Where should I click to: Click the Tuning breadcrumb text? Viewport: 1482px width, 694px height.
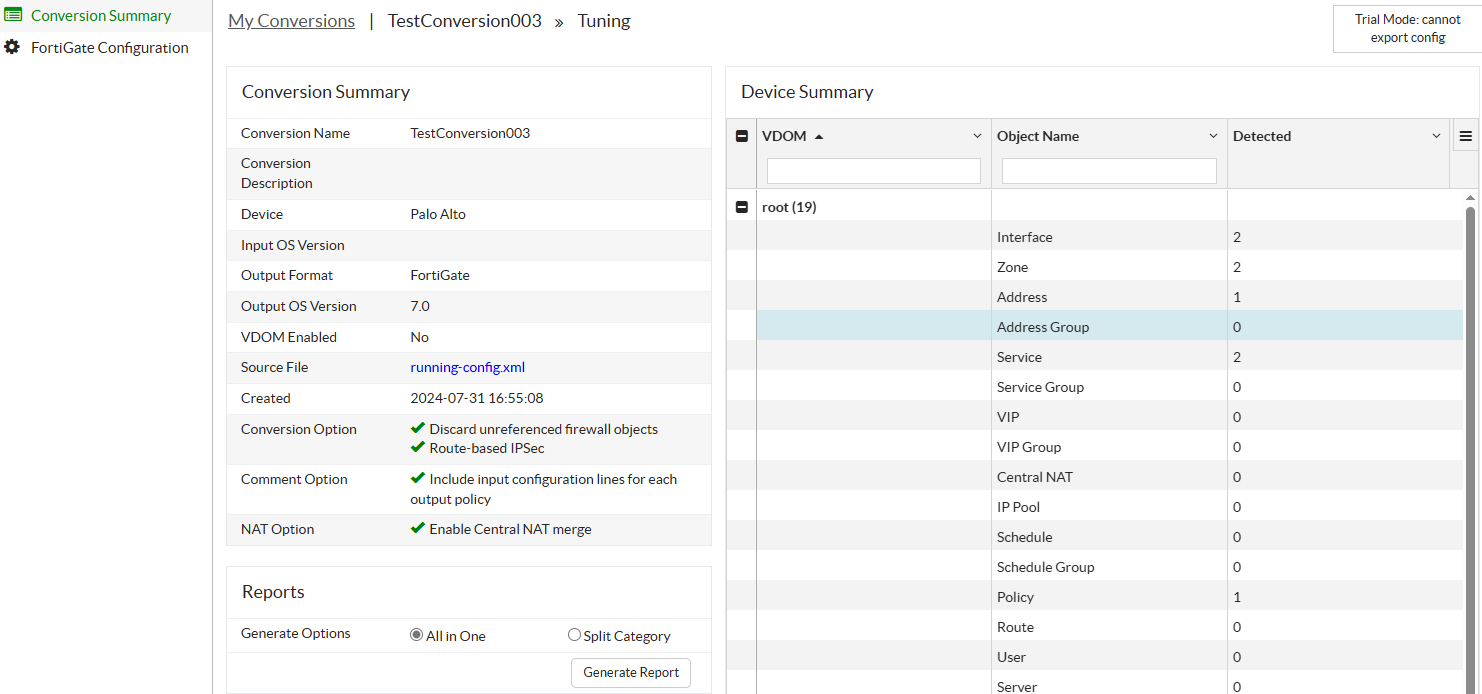(604, 21)
